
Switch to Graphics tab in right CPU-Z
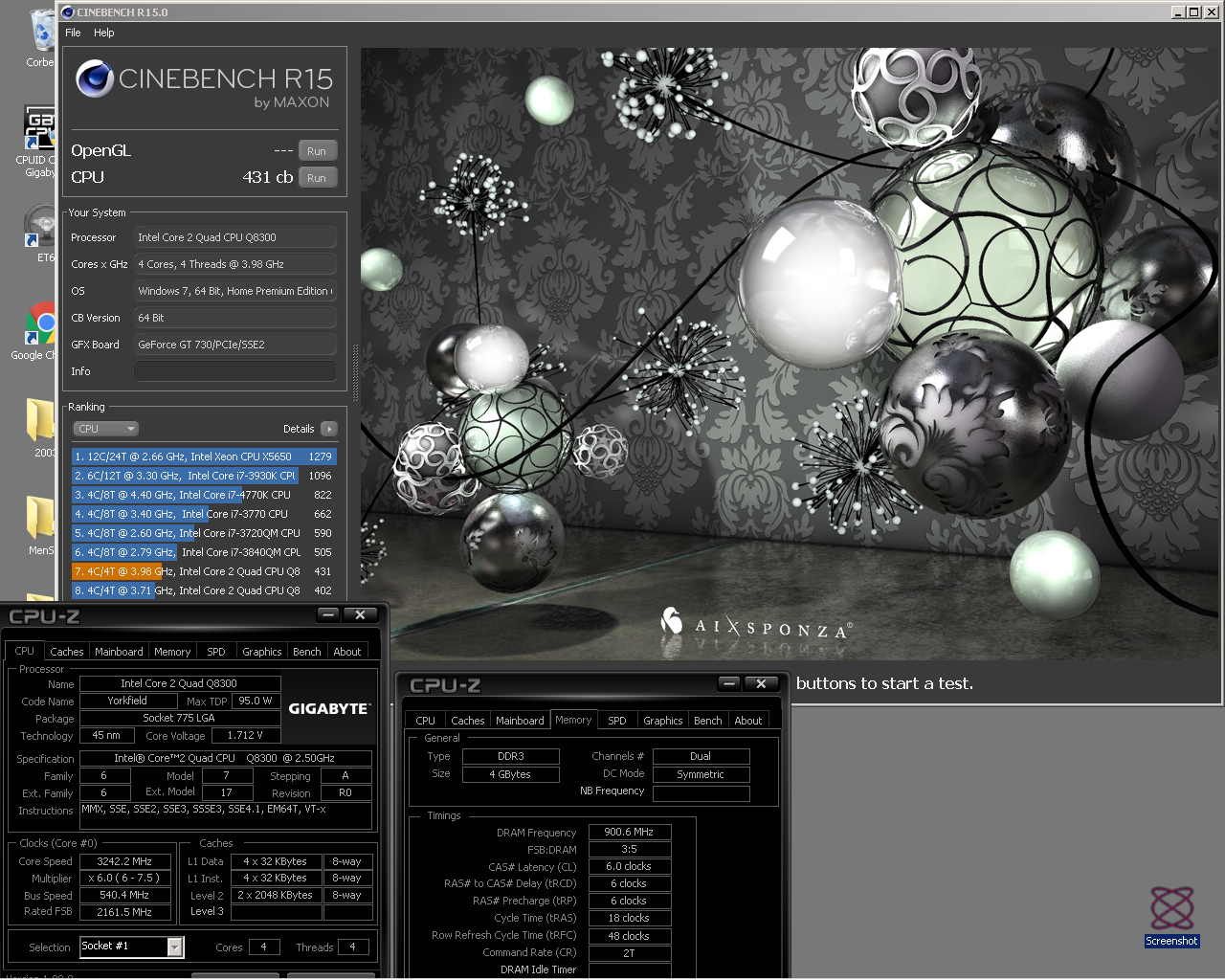point(663,721)
